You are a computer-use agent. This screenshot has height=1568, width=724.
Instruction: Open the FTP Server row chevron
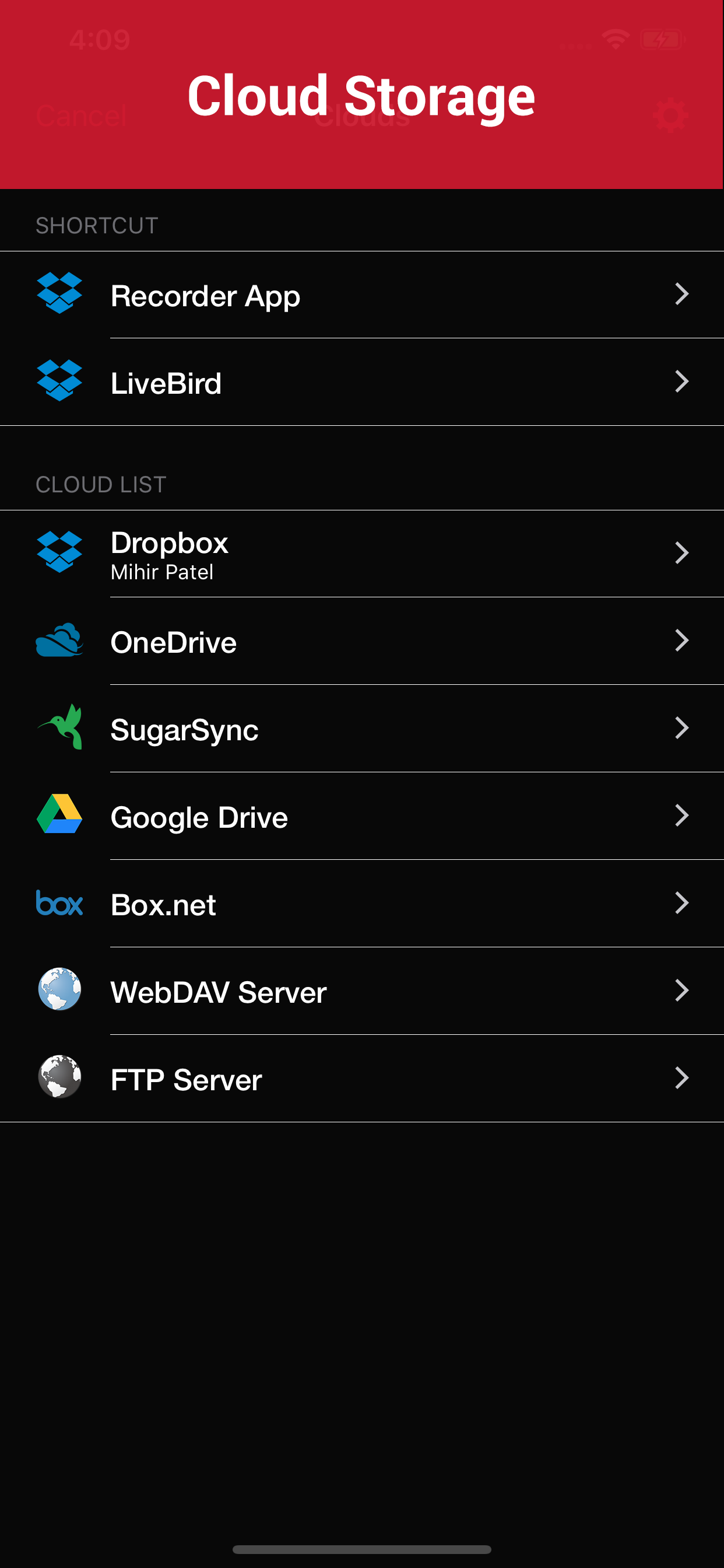click(682, 1078)
